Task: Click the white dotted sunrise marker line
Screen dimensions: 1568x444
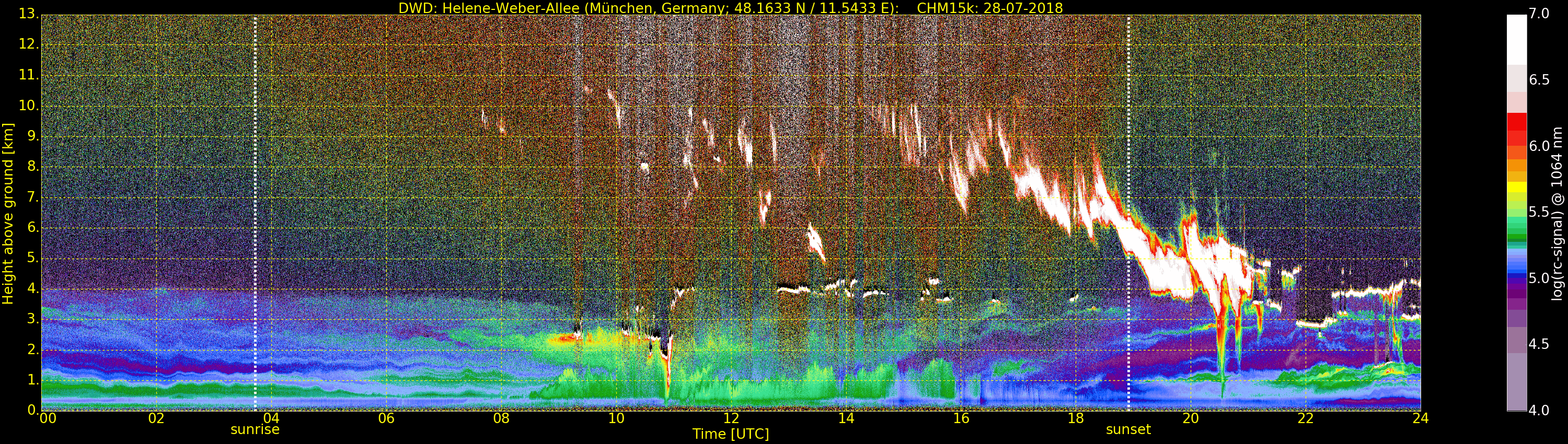Action: (x=255, y=213)
